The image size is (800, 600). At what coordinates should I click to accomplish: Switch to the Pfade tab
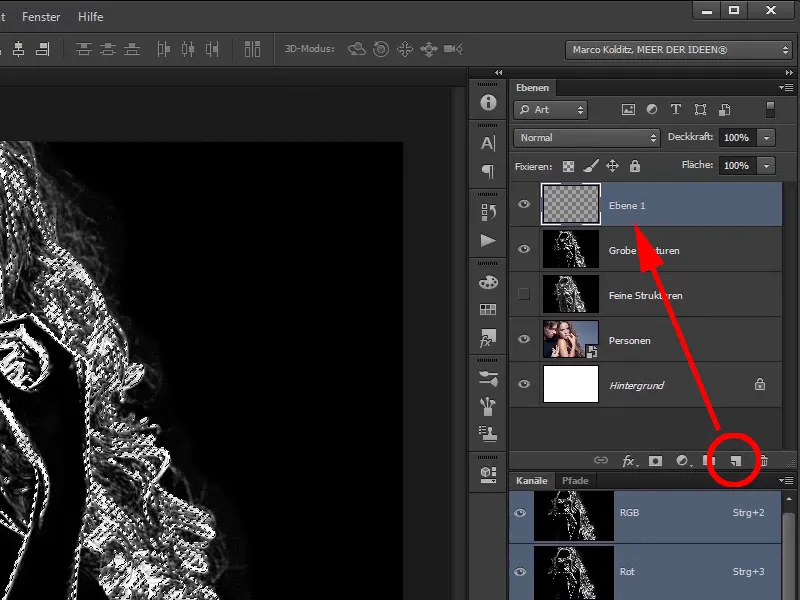coord(575,481)
